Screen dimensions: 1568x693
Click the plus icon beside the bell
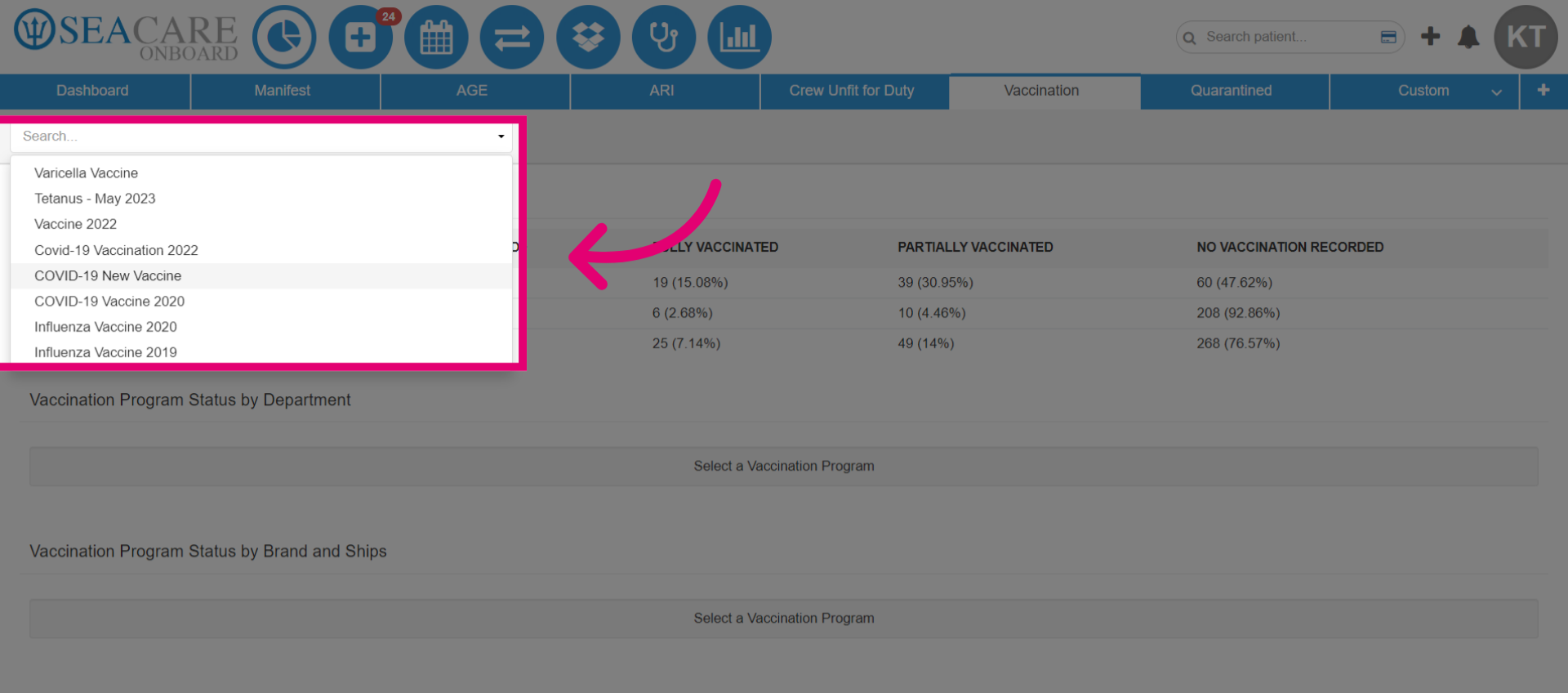click(1430, 36)
